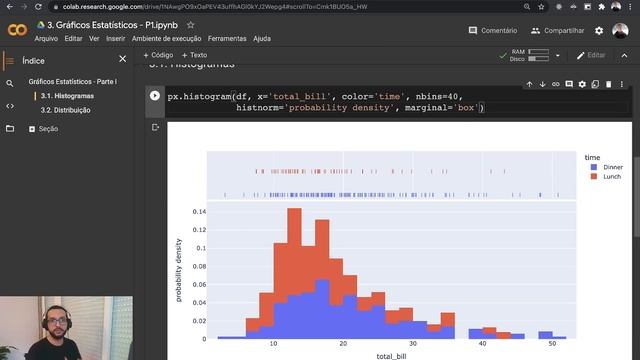Viewport: 640px width, 360px height.
Task: Open the Editar menu
Action: point(73,38)
